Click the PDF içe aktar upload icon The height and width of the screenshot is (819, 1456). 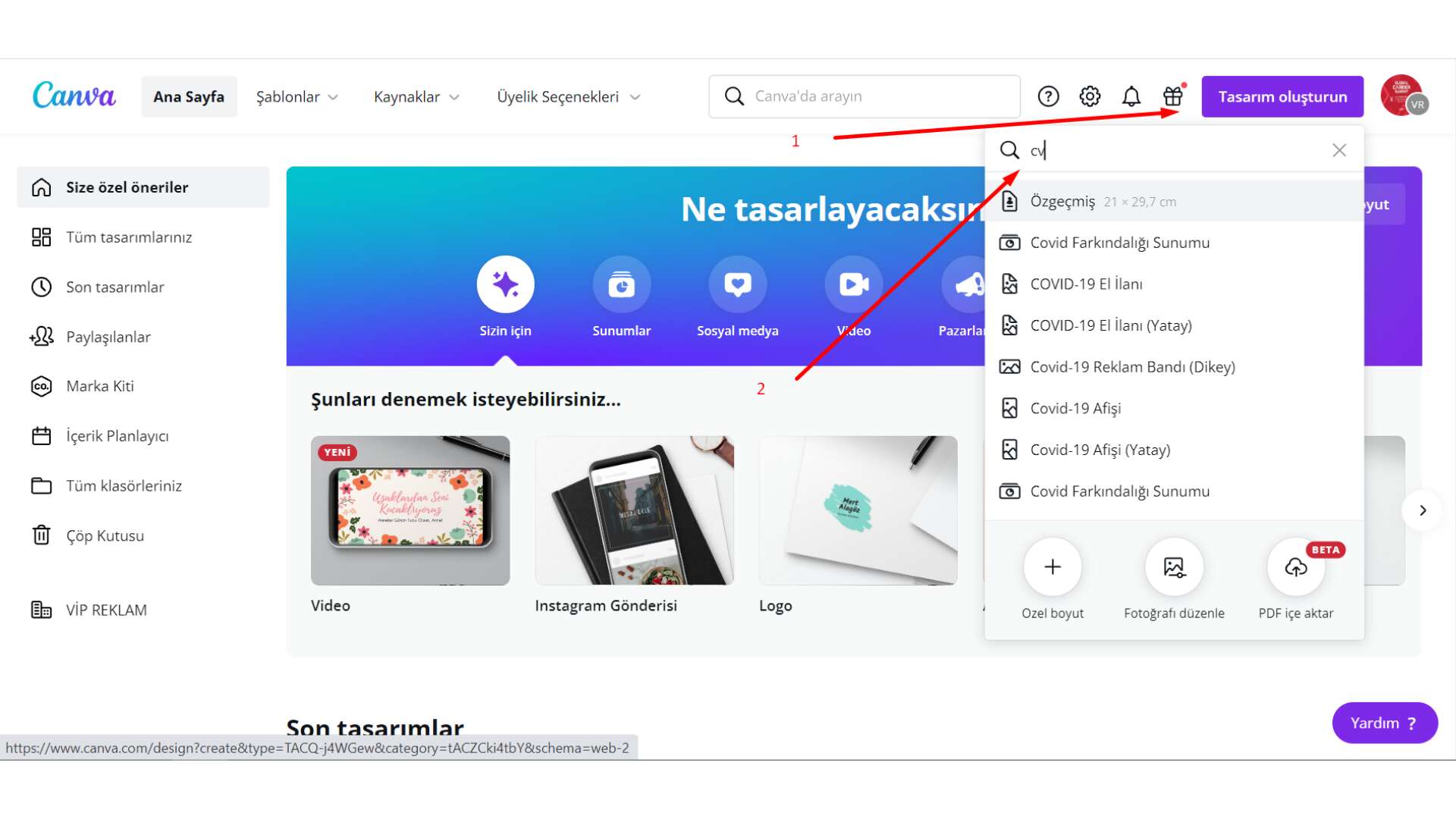coord(1296,566)
